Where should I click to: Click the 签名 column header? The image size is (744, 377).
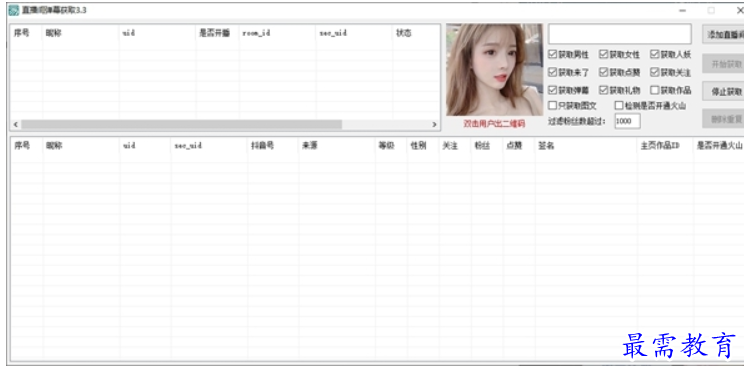(x=586, y=146)
